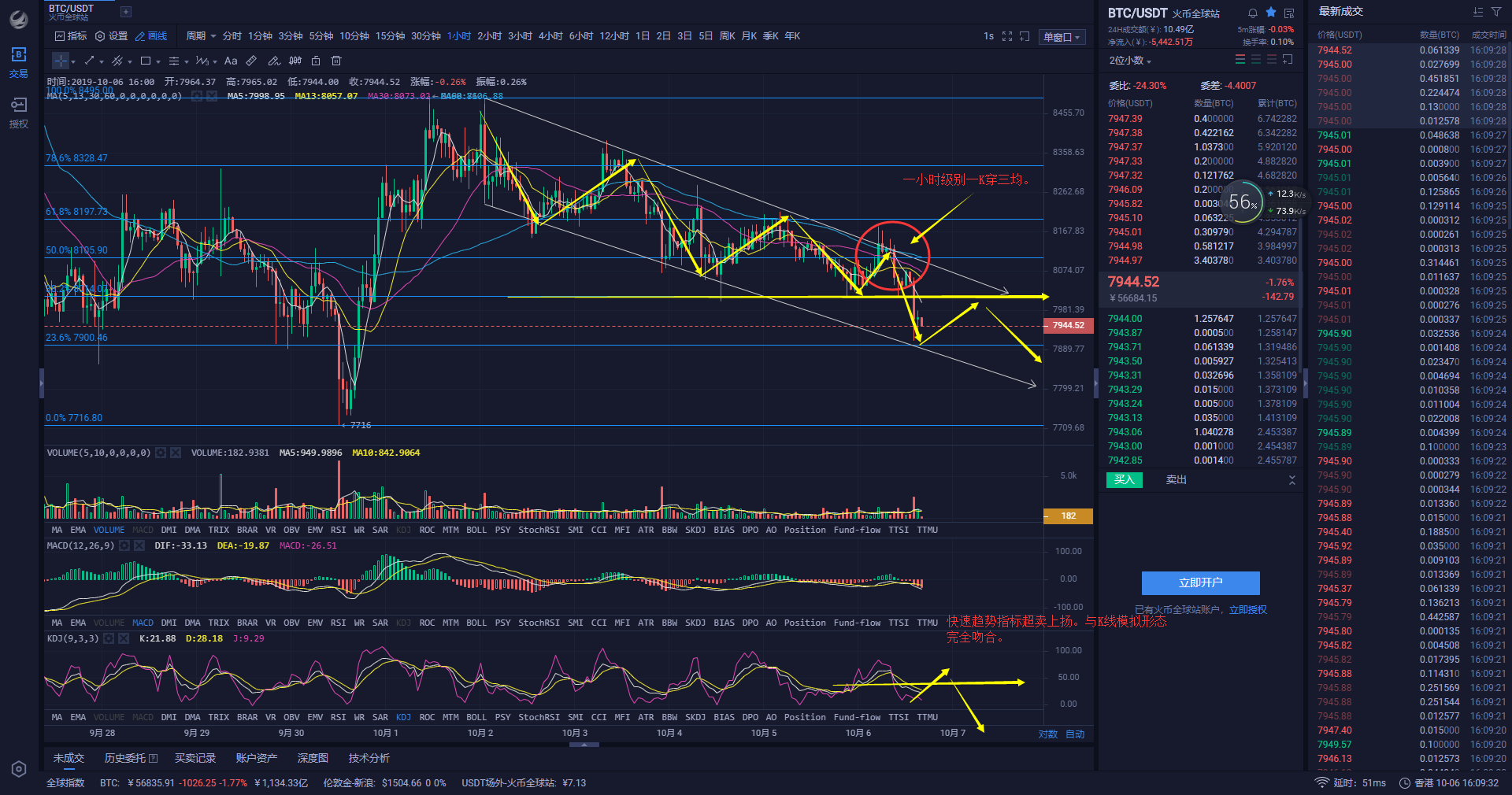Expand the parallel channel tool options arrow
The height and width of the screenshot is (795, 1512).
(x=130, y=61)
